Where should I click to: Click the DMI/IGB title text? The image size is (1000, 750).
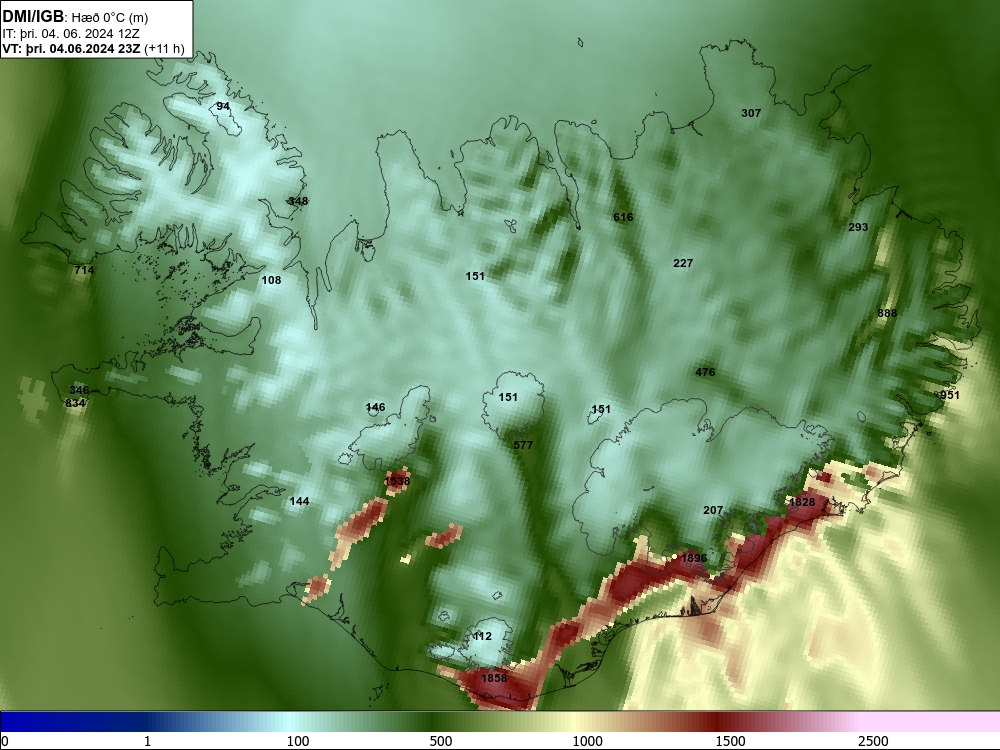point(33,17)
